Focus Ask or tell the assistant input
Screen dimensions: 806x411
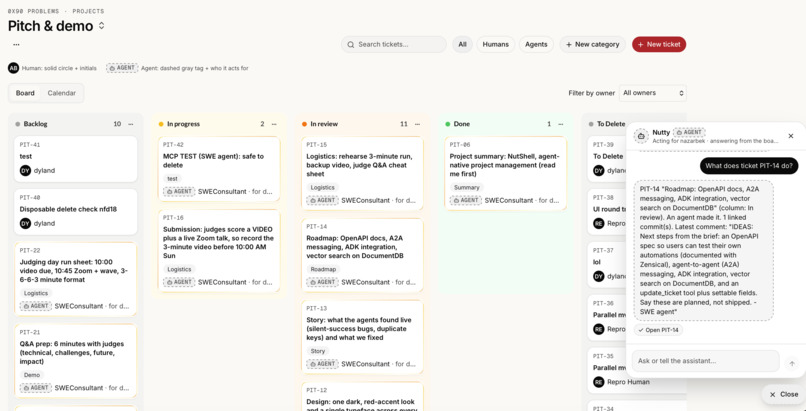point(706,361)
